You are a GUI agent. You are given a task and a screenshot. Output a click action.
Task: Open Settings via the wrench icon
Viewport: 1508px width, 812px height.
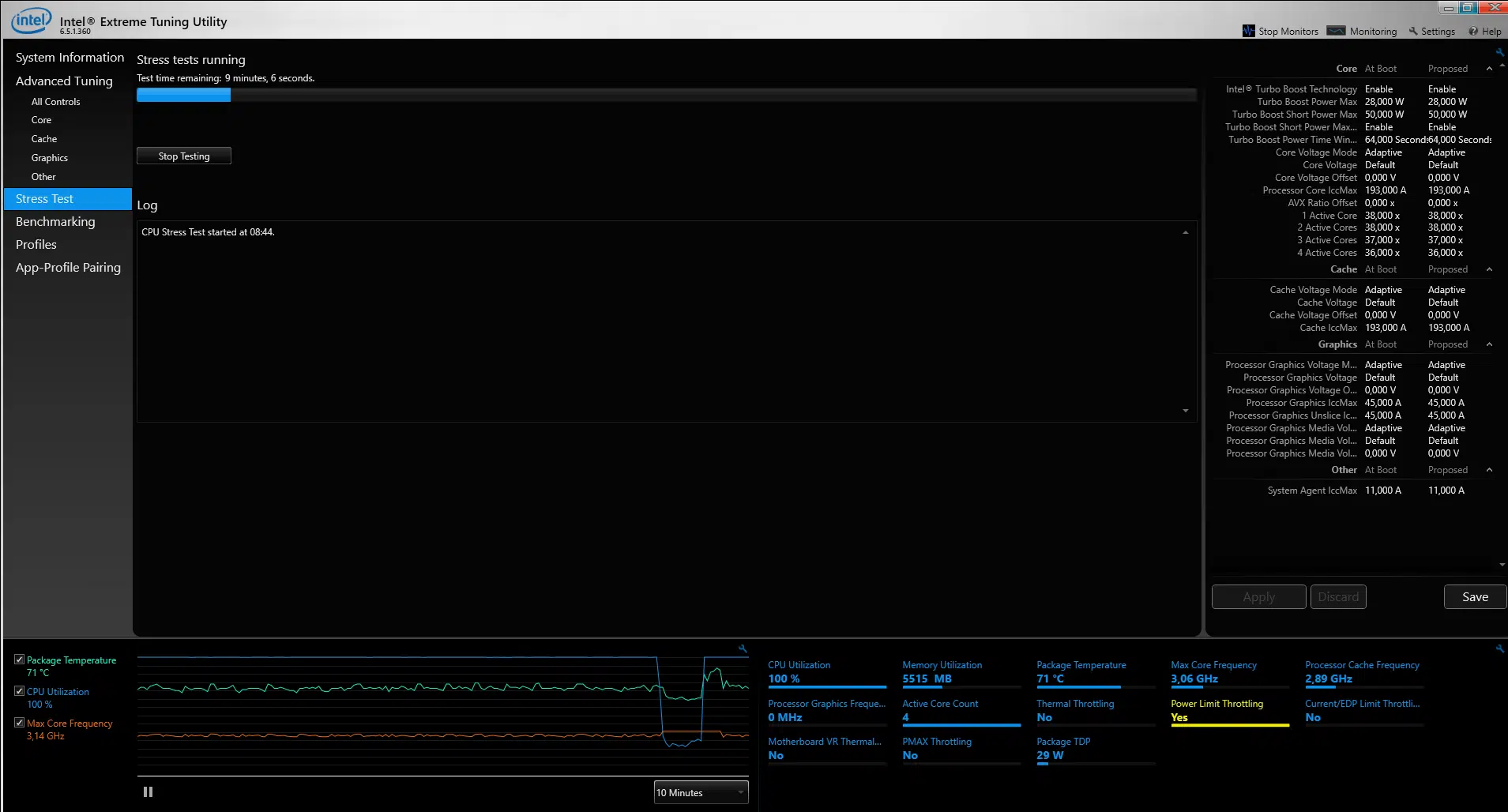click(1413, 32)
